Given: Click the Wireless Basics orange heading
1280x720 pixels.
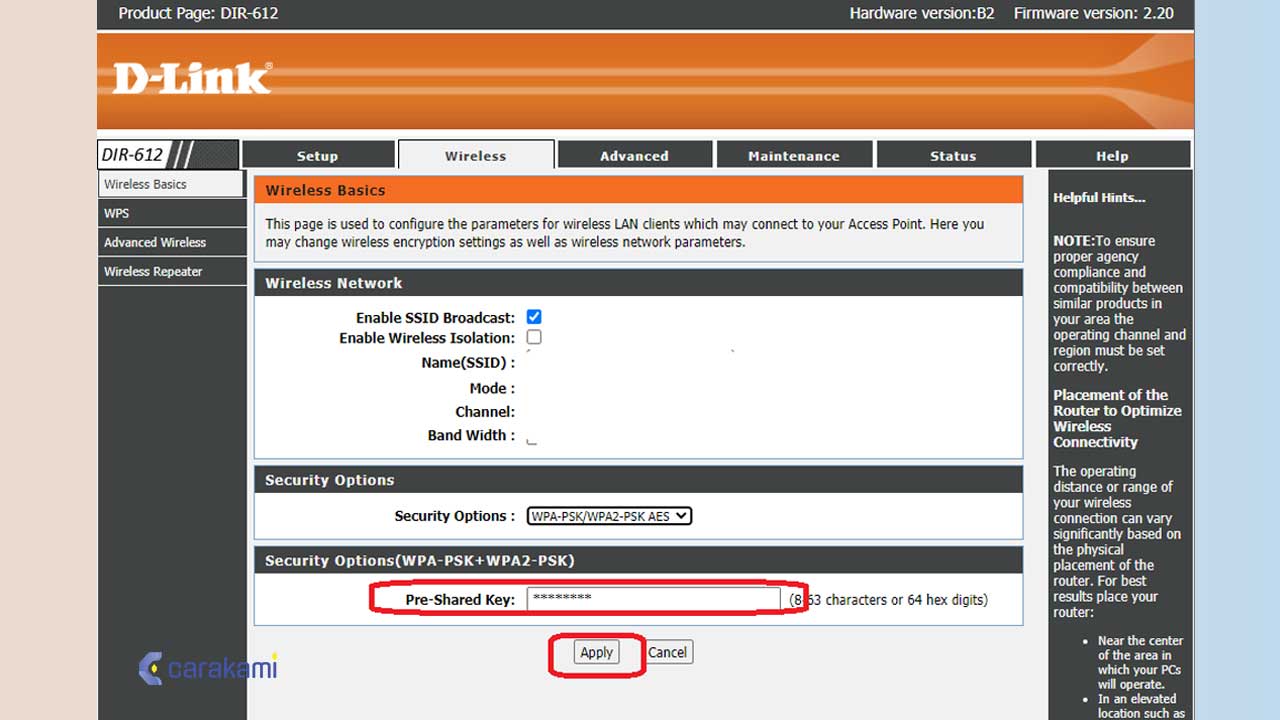Looking at the screenshot, I should tap(638, 190).
